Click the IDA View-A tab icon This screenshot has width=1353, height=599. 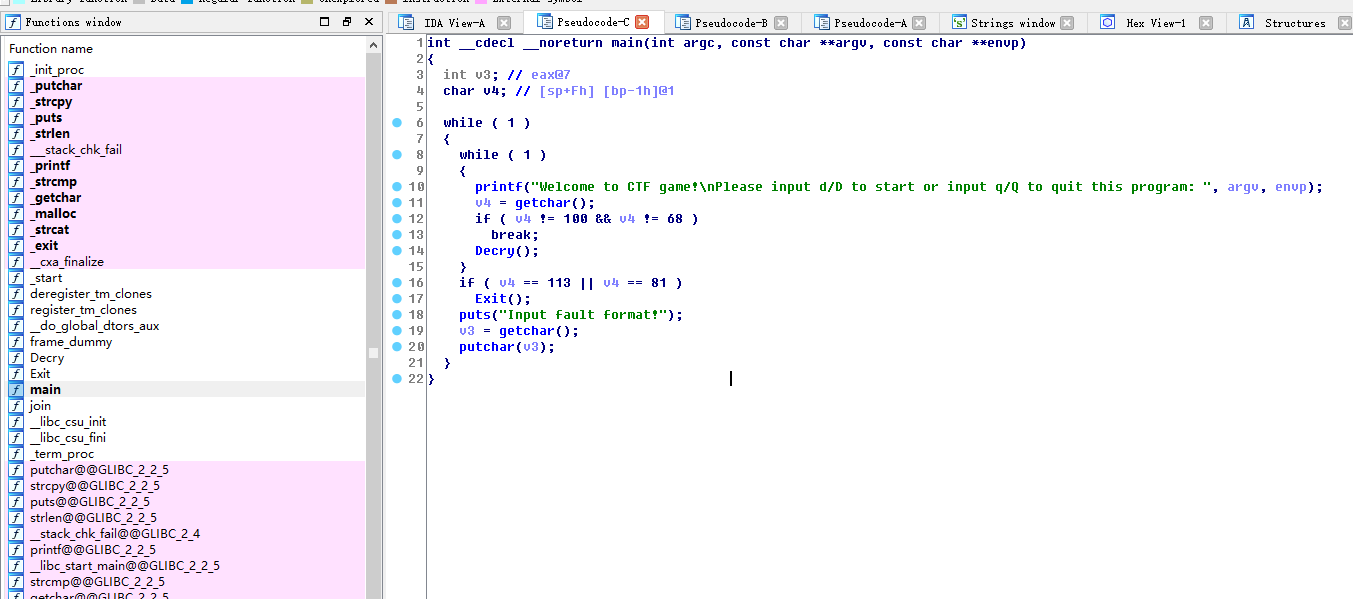(x=407, y=23)
